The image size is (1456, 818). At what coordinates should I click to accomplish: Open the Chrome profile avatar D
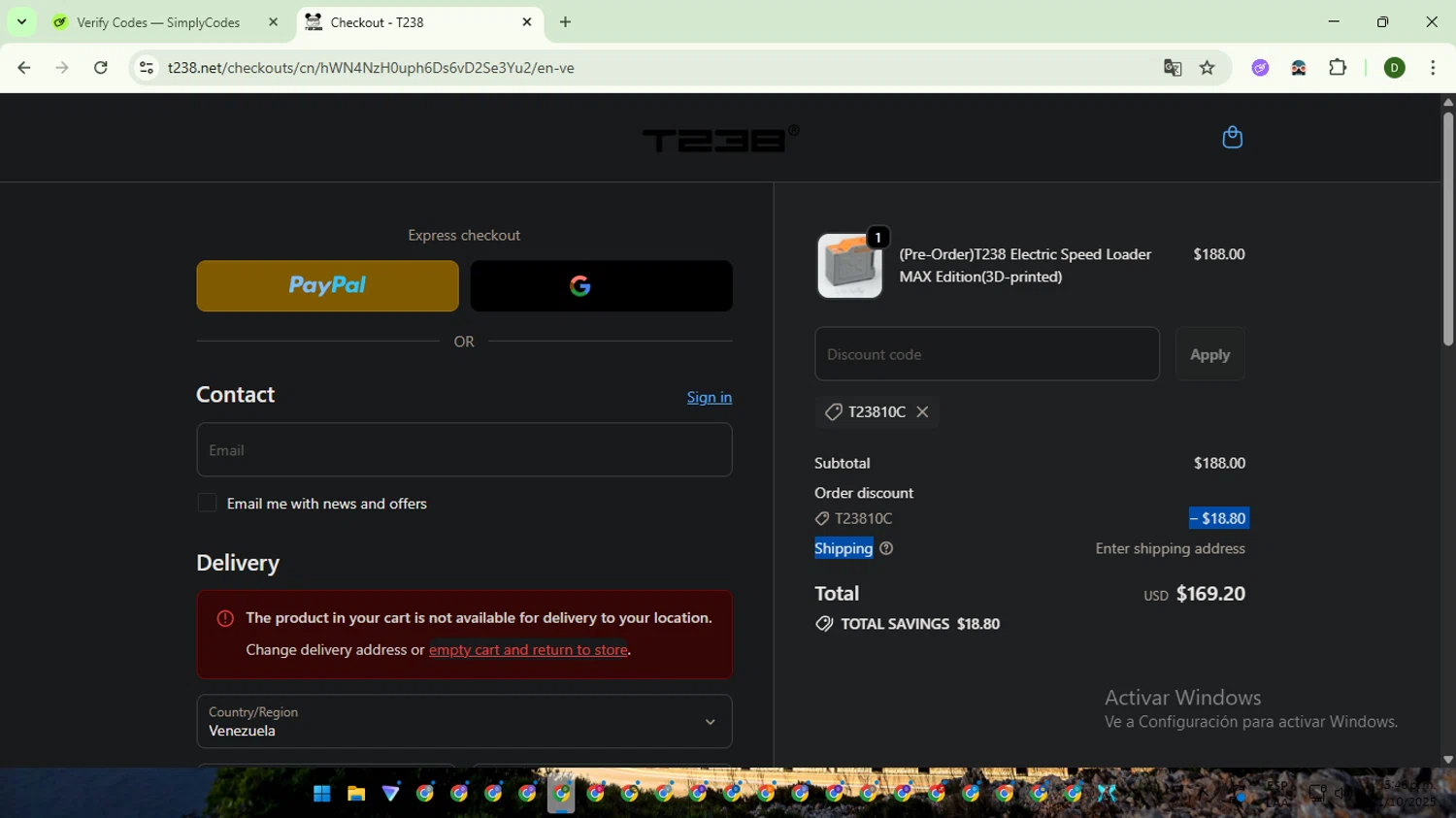(1394, 68)
